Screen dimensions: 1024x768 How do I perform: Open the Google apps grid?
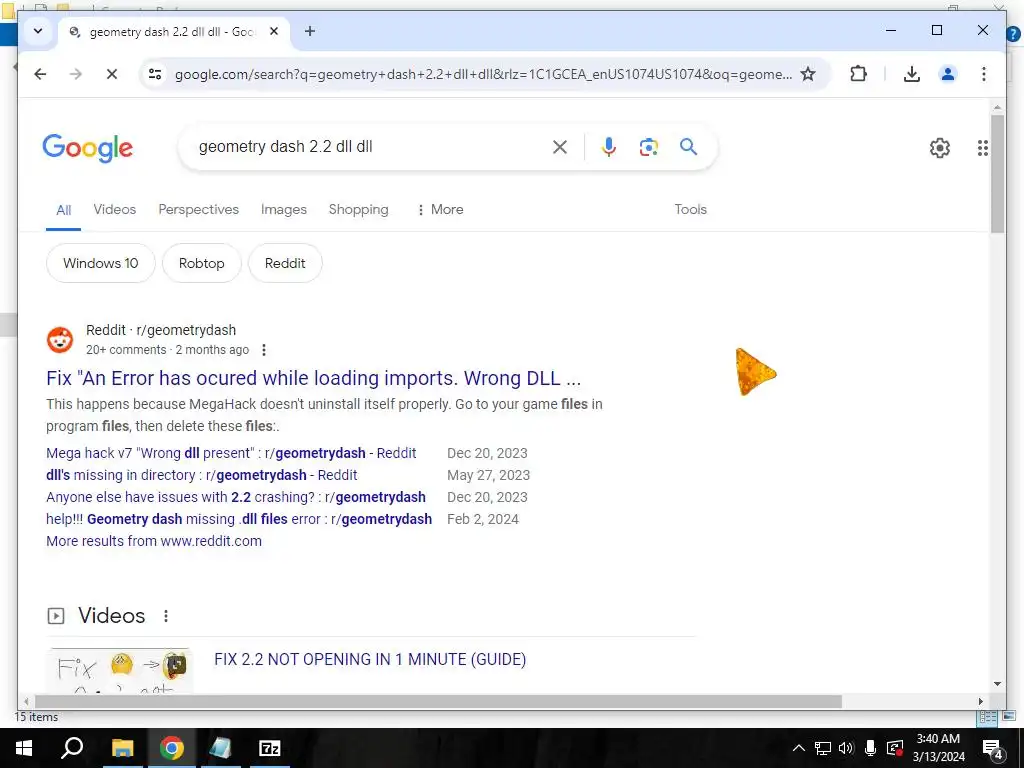click(982, 148)
